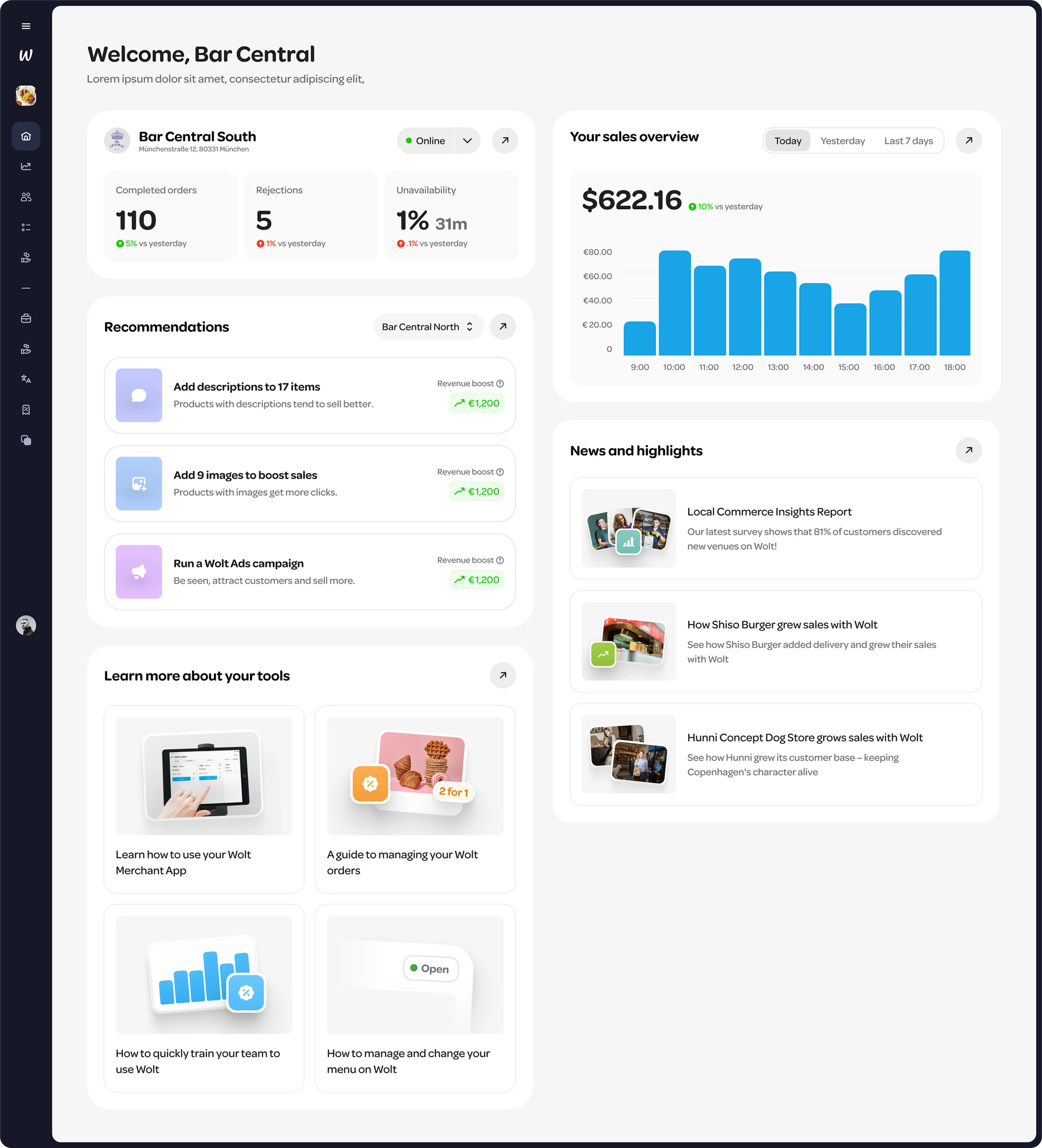Open the analytics chart icon in the sidebar
The height and width of the screenshot is (1148, 1042).
(x=26, y=166)
